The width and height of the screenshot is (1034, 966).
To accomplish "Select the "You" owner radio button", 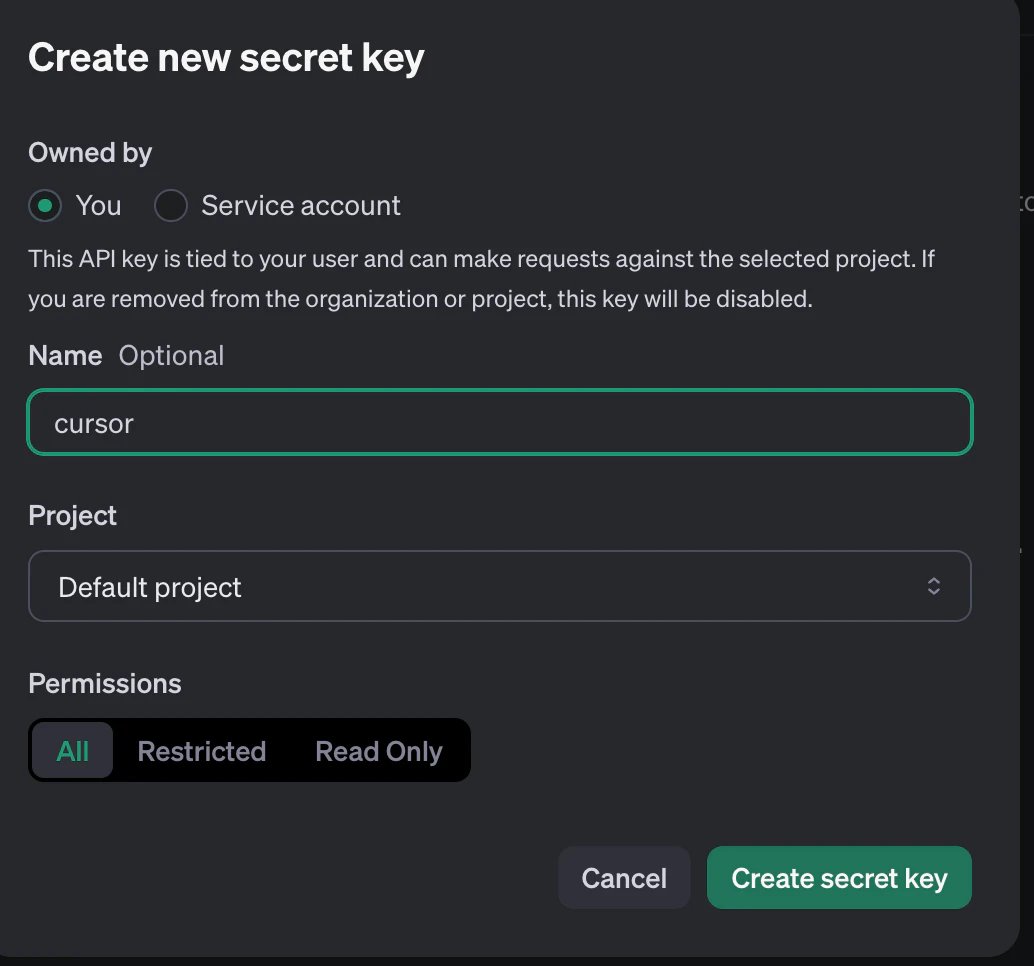I will [45, 206].
